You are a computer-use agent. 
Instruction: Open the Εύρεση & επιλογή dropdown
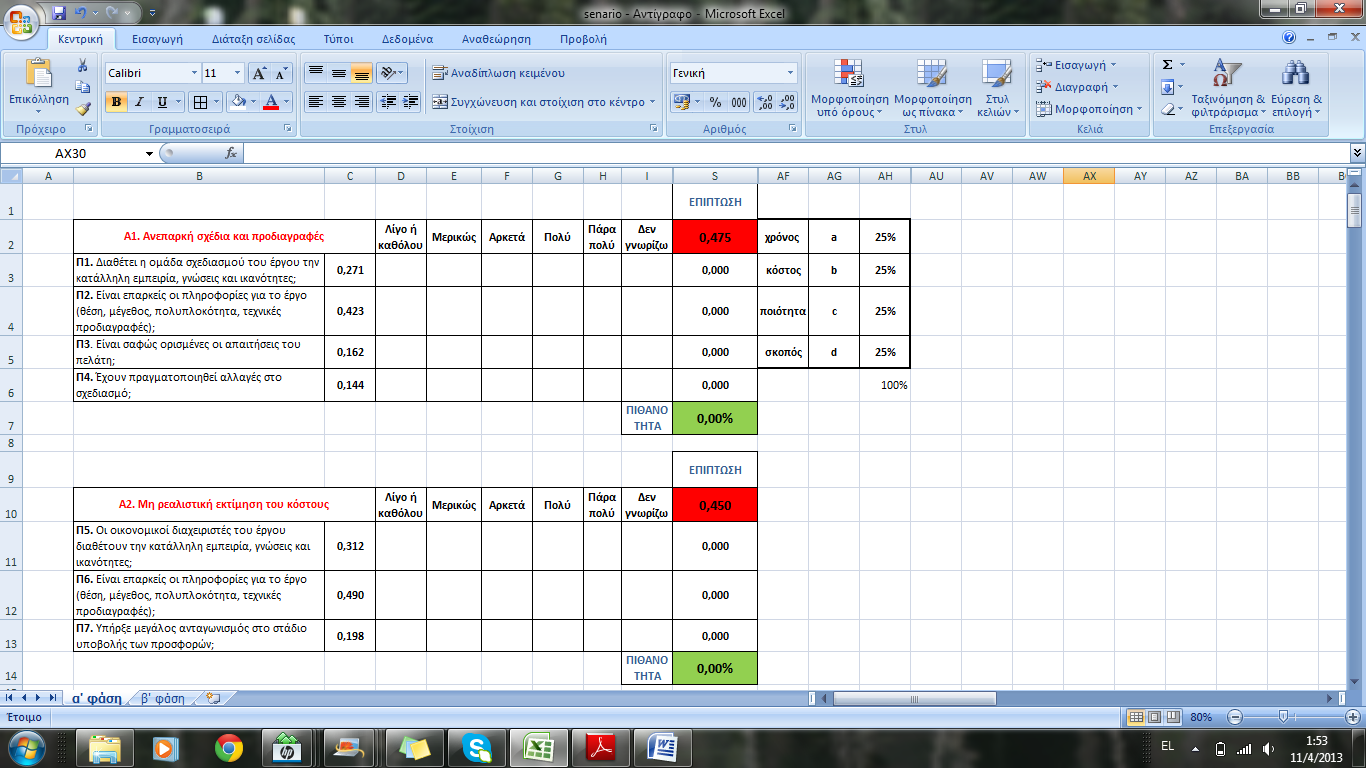[1297, 88]
